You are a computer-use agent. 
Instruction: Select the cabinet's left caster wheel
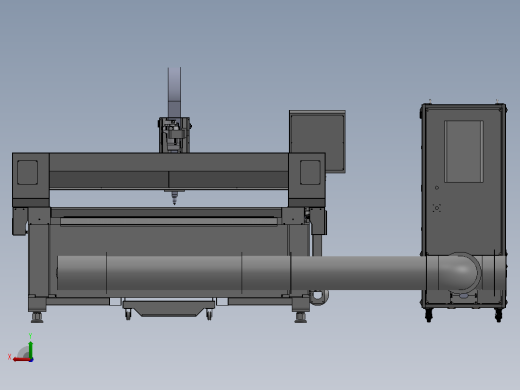click(429, 315)
